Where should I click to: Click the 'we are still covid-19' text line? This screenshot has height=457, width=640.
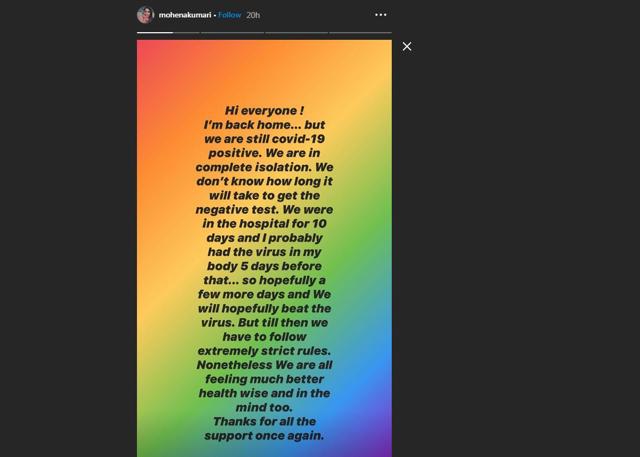pos(264,139)
